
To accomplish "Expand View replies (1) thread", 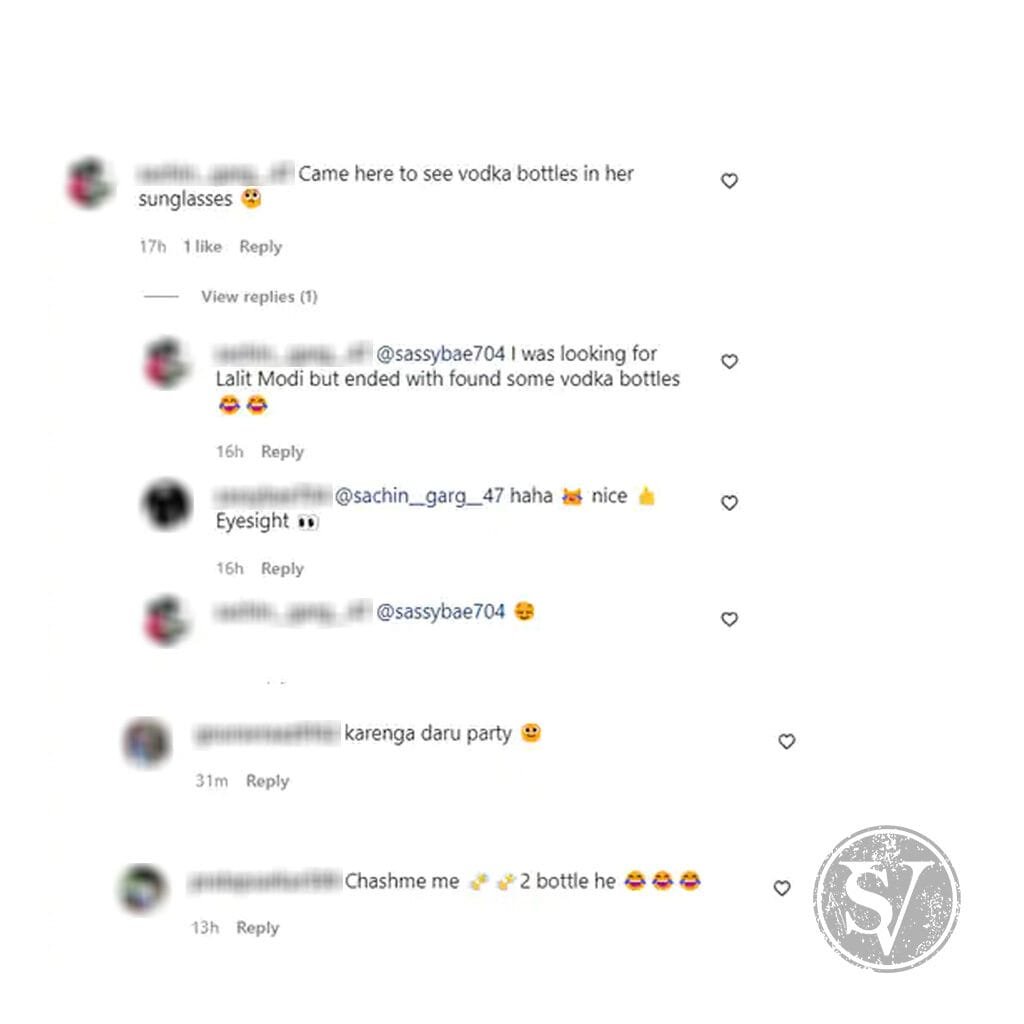I will coord(259,296).
